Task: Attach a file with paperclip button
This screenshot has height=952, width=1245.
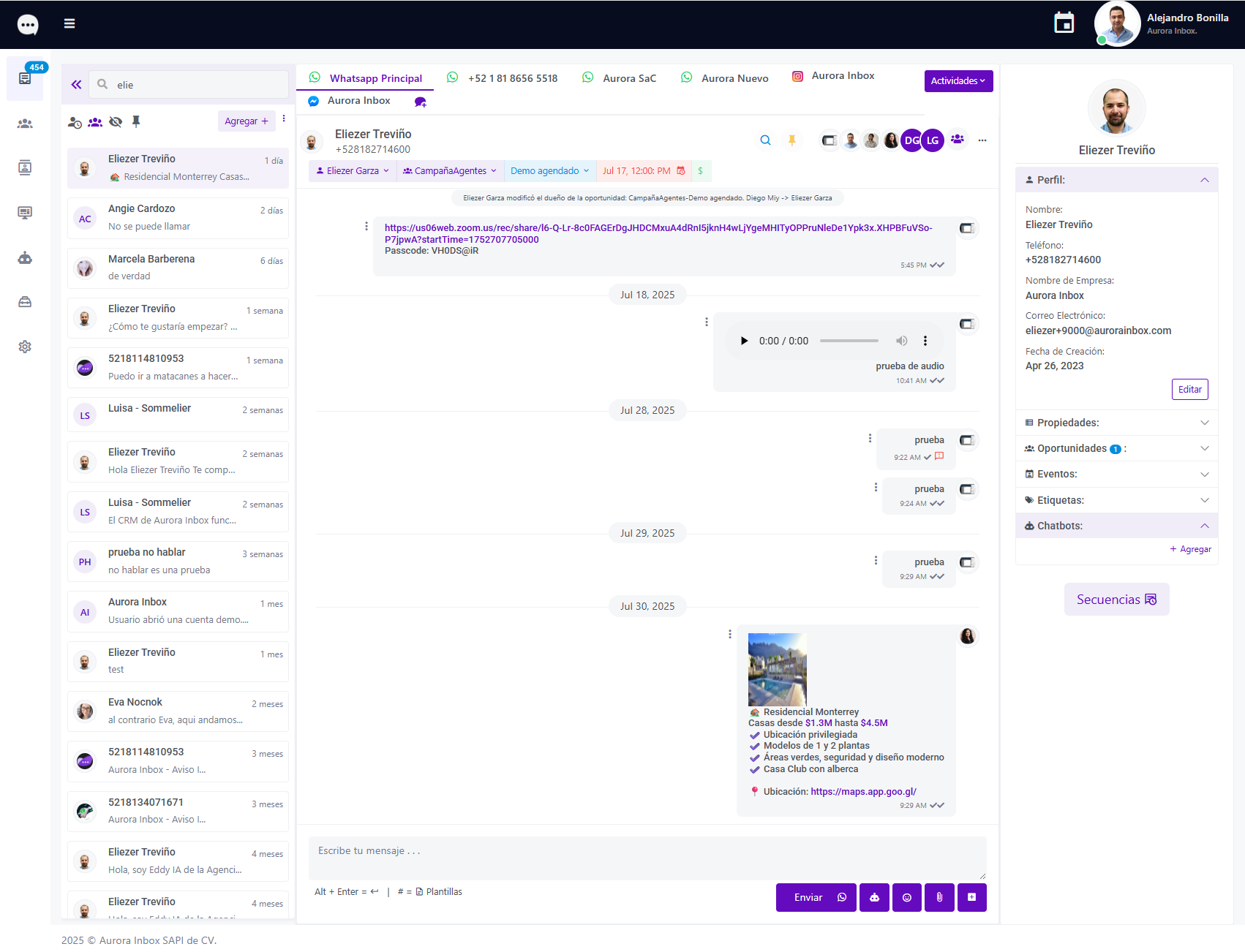Action: tap(939, 897)
